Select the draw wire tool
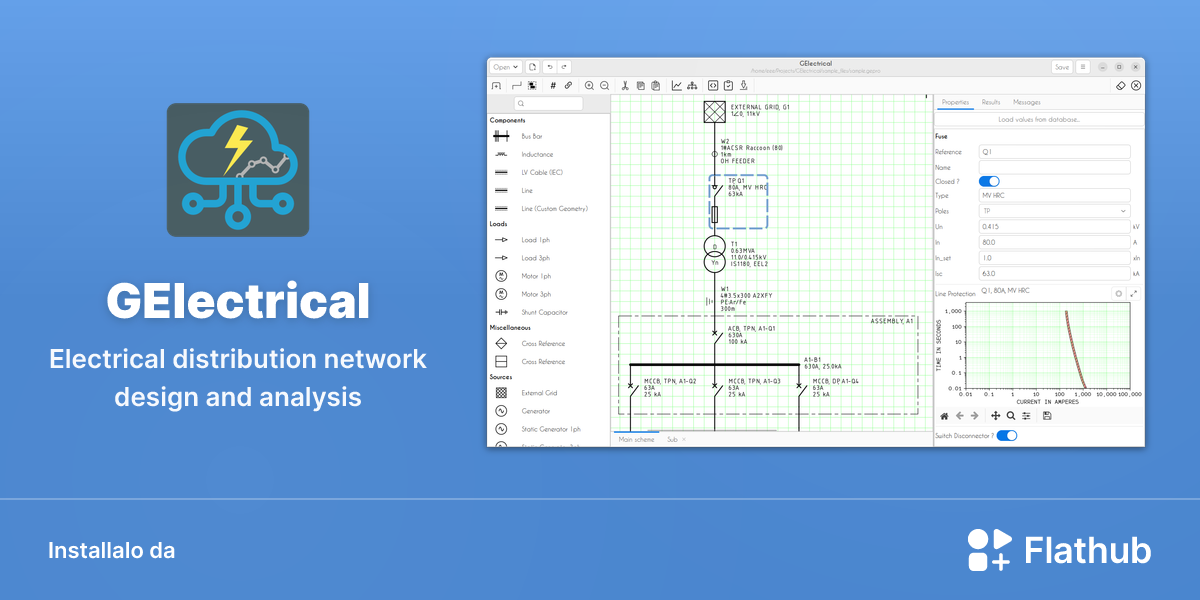Image resolution: width=1200 pixels, height=600 pixels. pyautogui.click(x=517, y=86)
